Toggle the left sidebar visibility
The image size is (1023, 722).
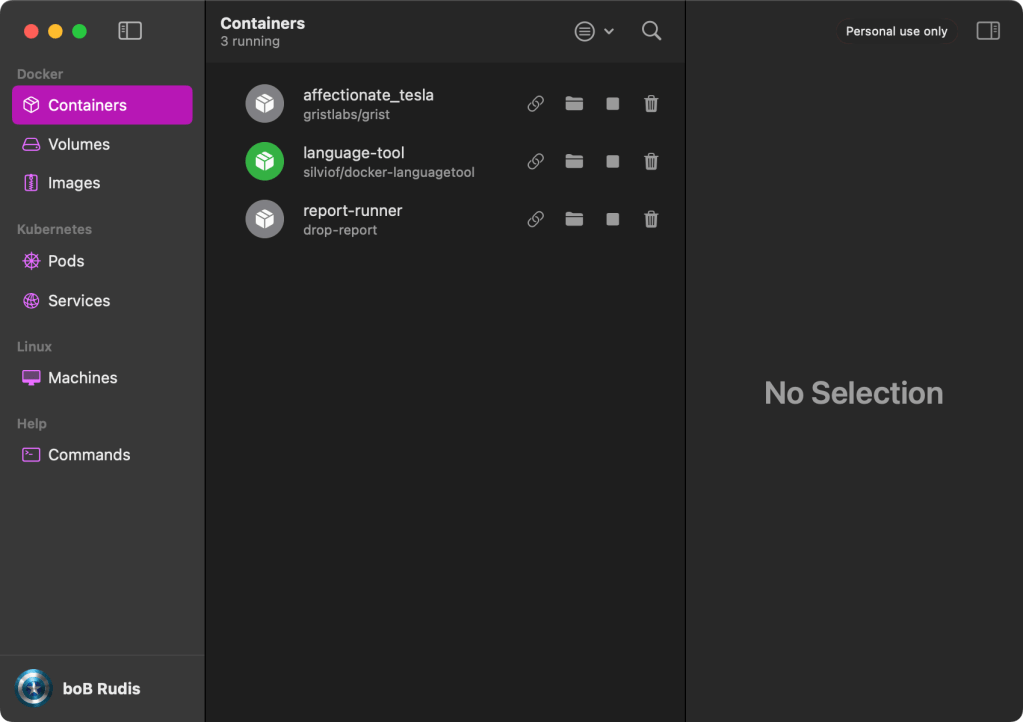[x=130, y=31]
